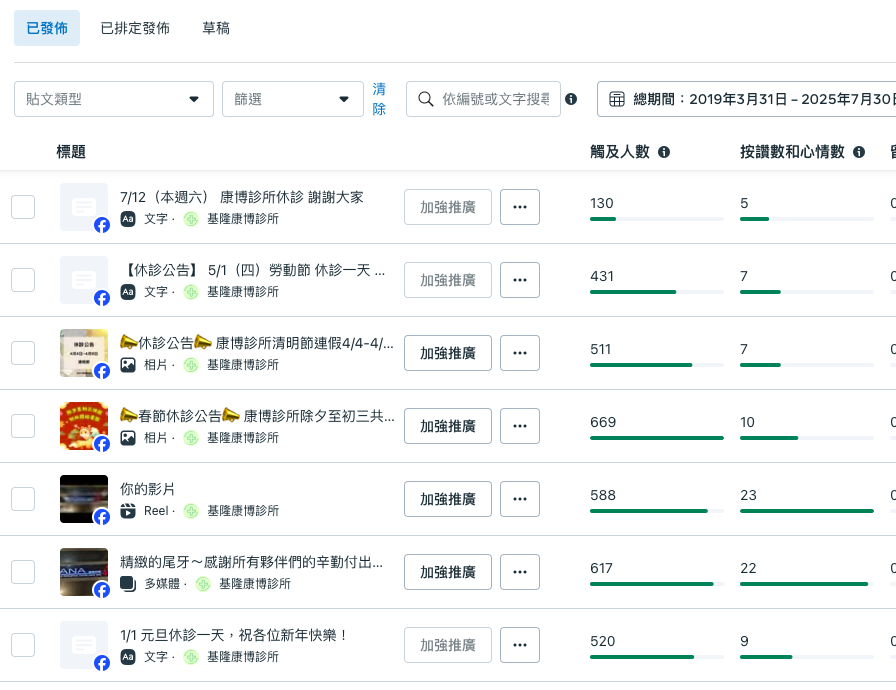Open more options for 1/1 元旦休診 post

[519, 645]
